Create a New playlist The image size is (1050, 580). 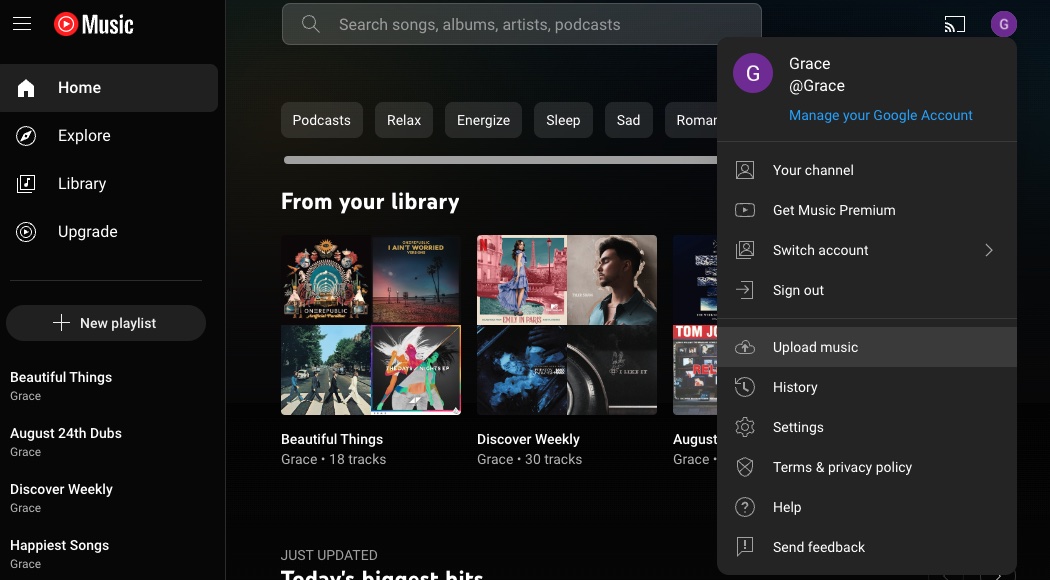[106, 323]
